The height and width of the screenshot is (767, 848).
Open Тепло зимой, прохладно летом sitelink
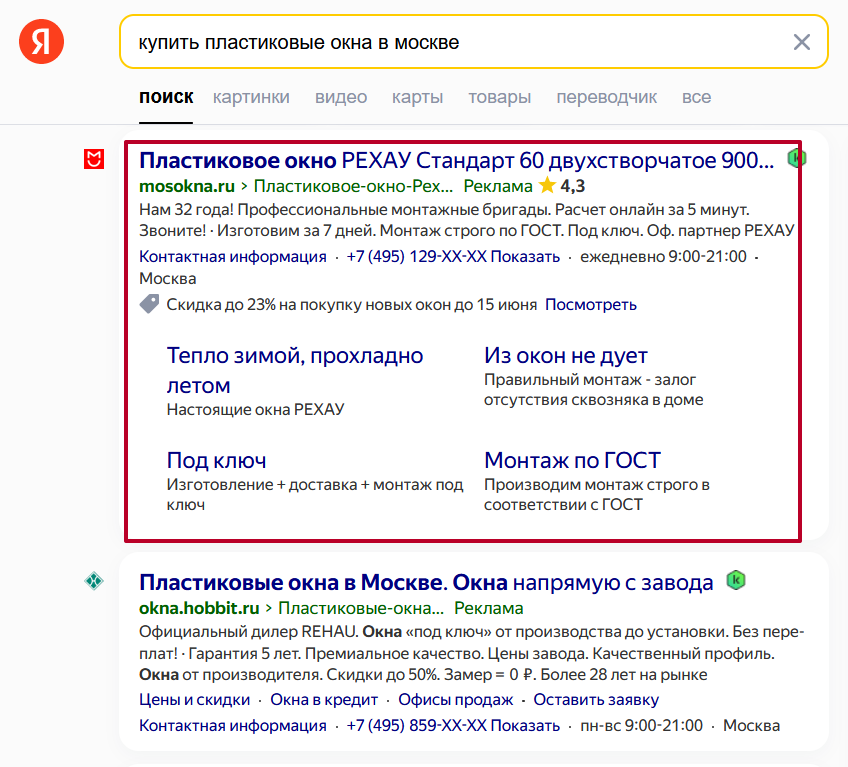click(x=295, y=370)
